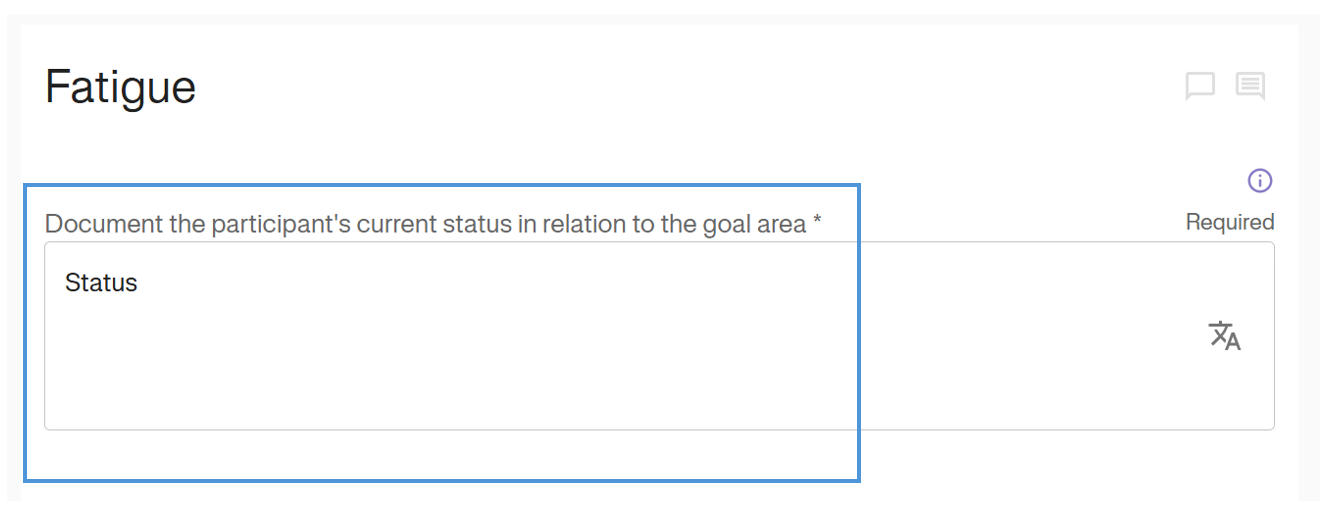Click the "Required" label above the field
This screenshot has width=1327, height=517.
point(1230,222)
